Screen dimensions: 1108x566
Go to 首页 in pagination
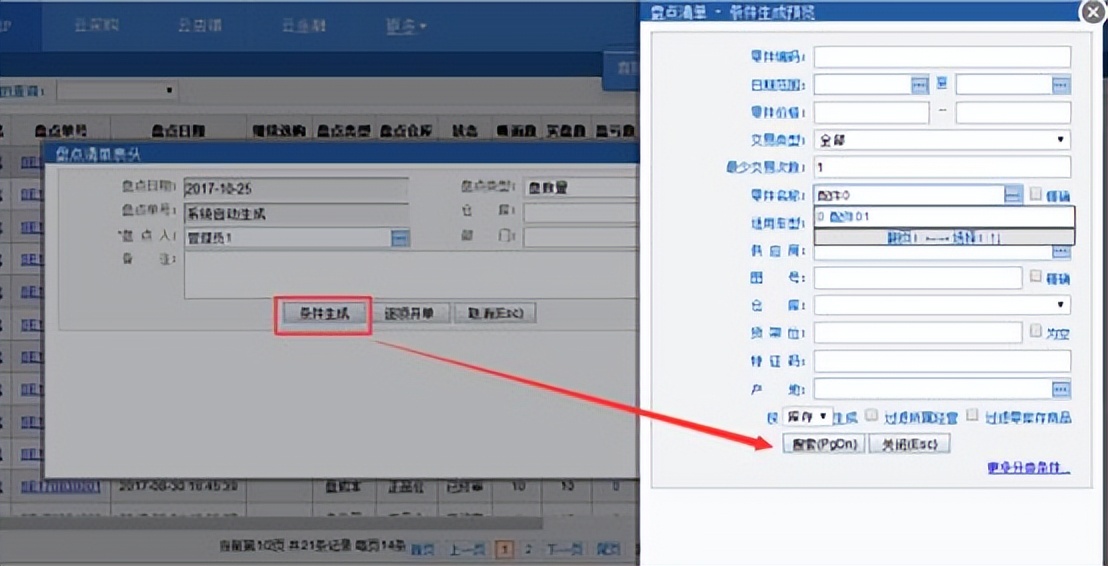click(422, 549)
